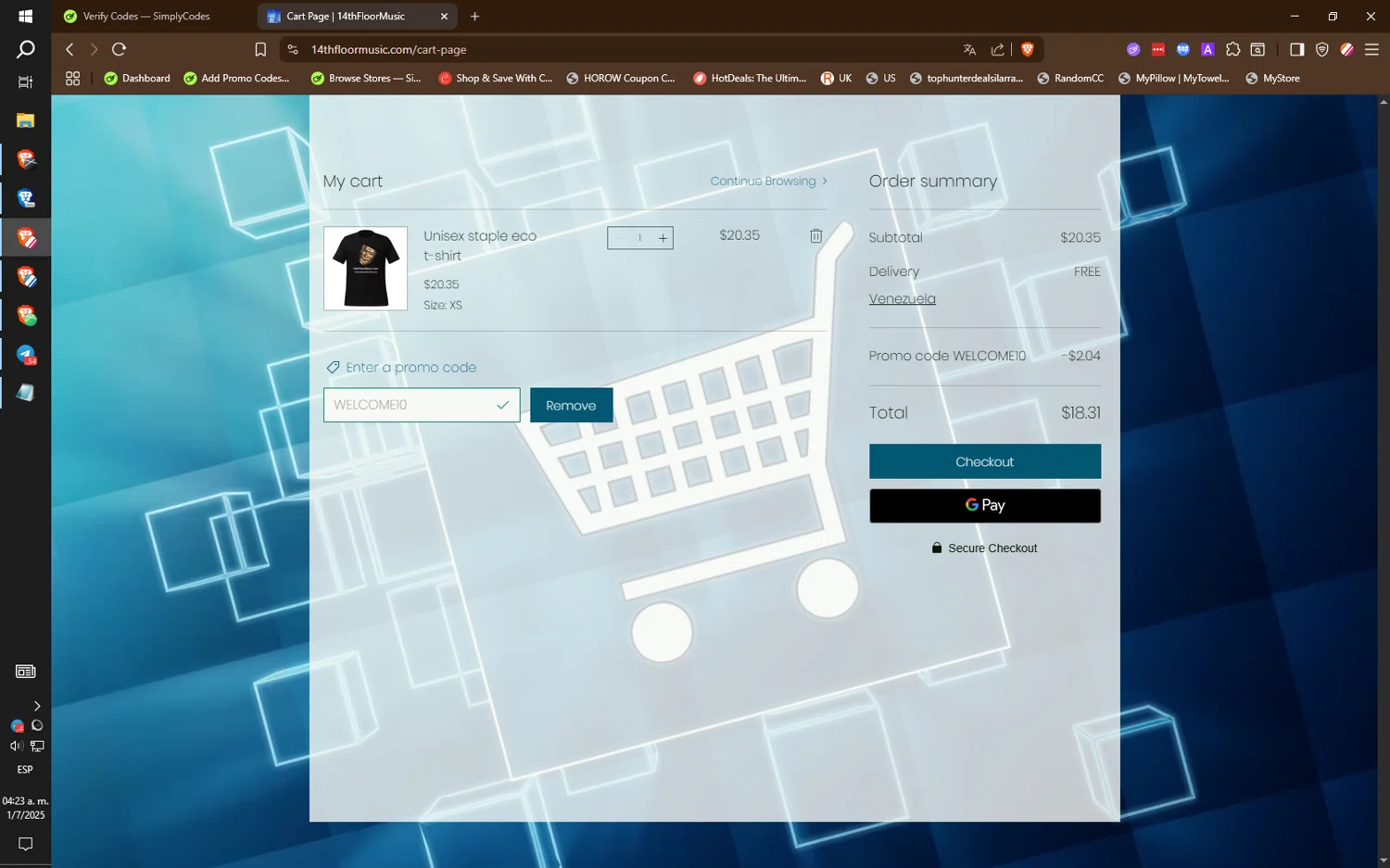1390x868 pixels.
Task: Open the Browse Stores bookmark
Action: (365, 79)
